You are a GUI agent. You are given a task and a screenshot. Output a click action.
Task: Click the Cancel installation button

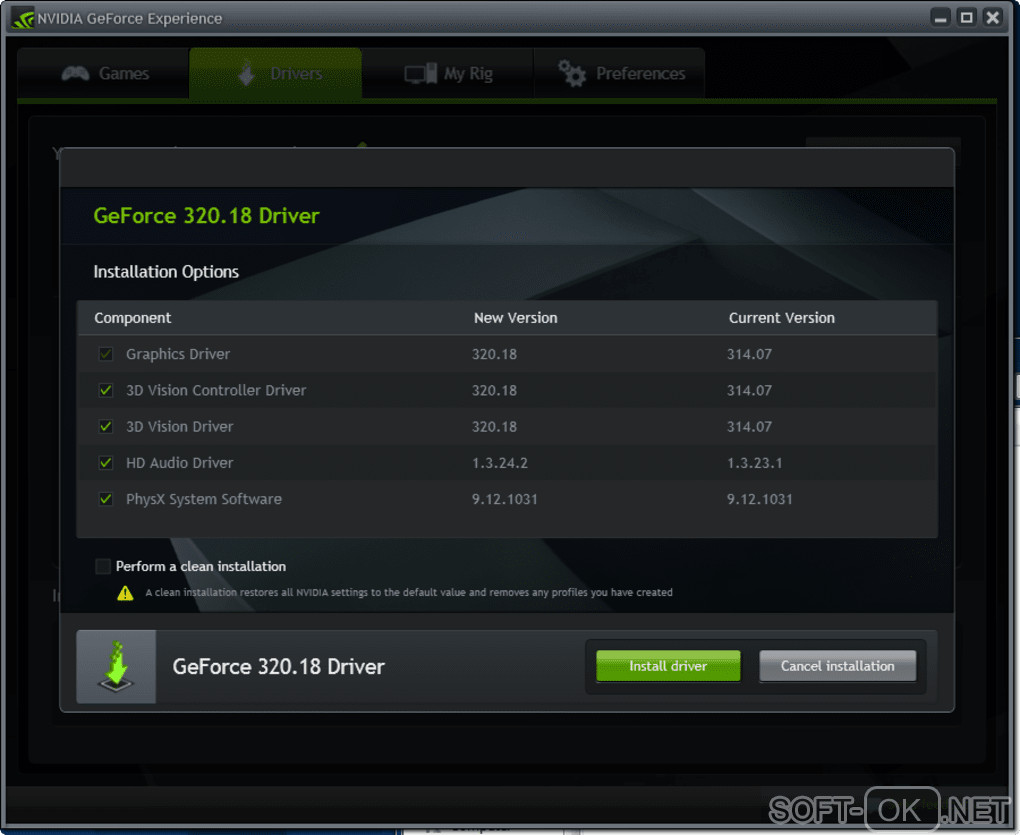[837, 666]
